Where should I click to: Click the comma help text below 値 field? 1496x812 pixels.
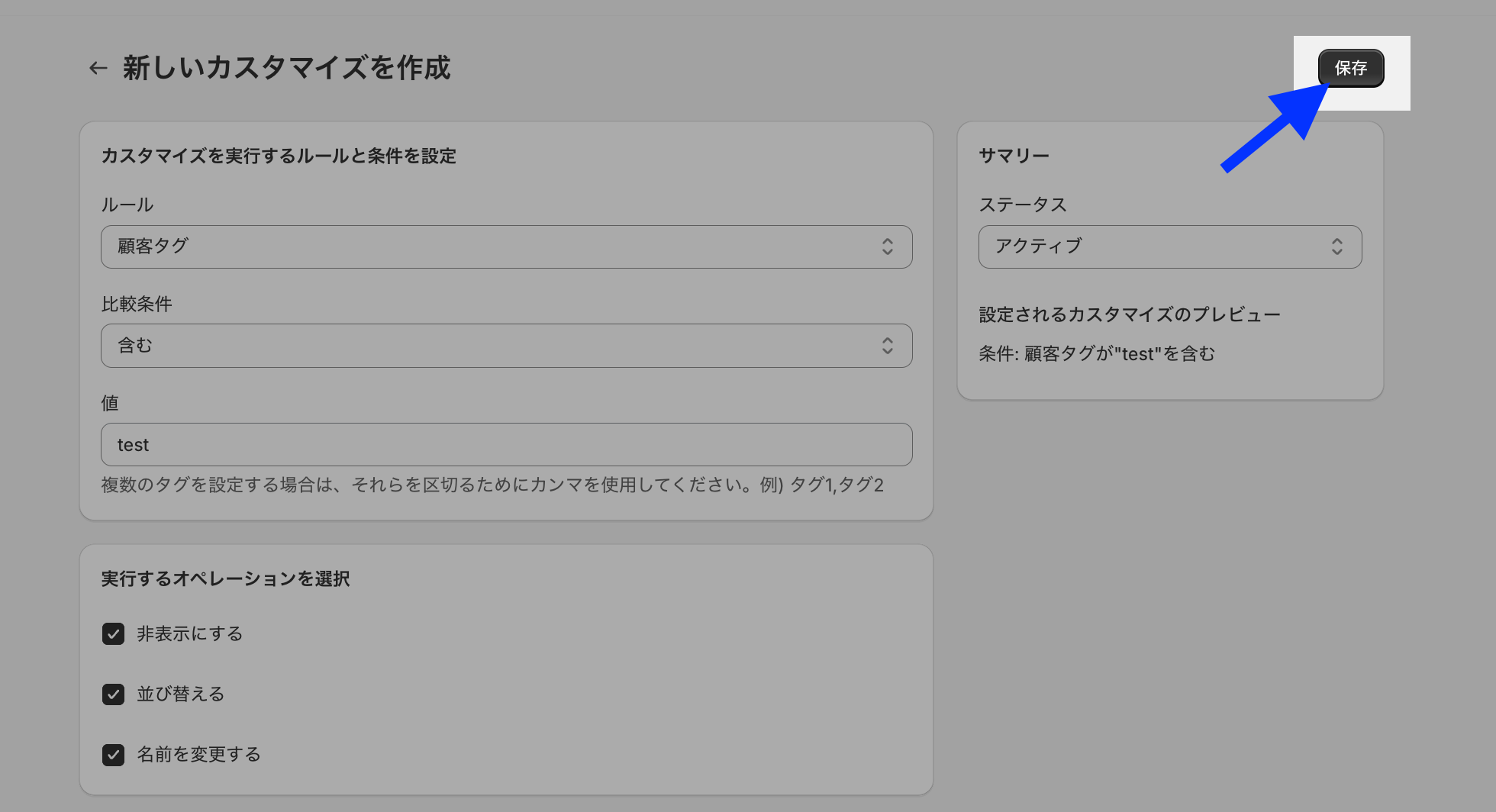492,485
